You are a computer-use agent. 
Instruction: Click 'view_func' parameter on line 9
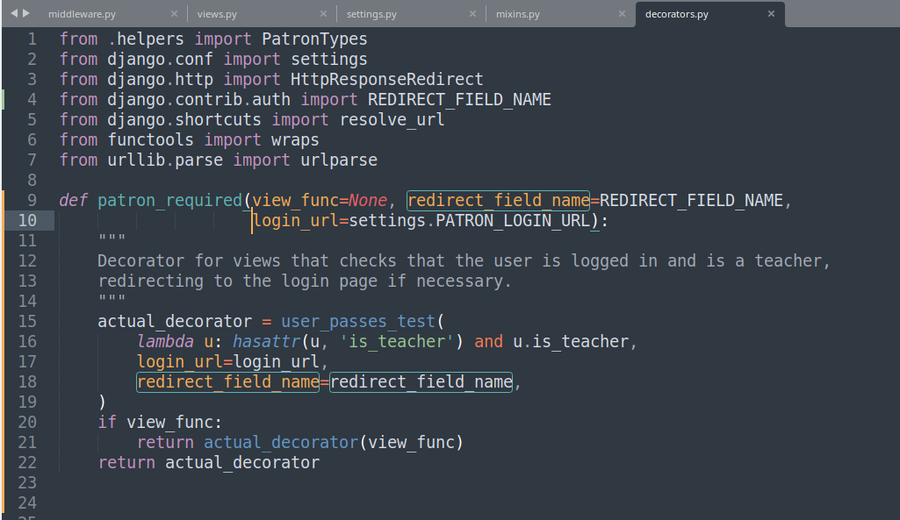pyautogui.click(x=296, y=201)
